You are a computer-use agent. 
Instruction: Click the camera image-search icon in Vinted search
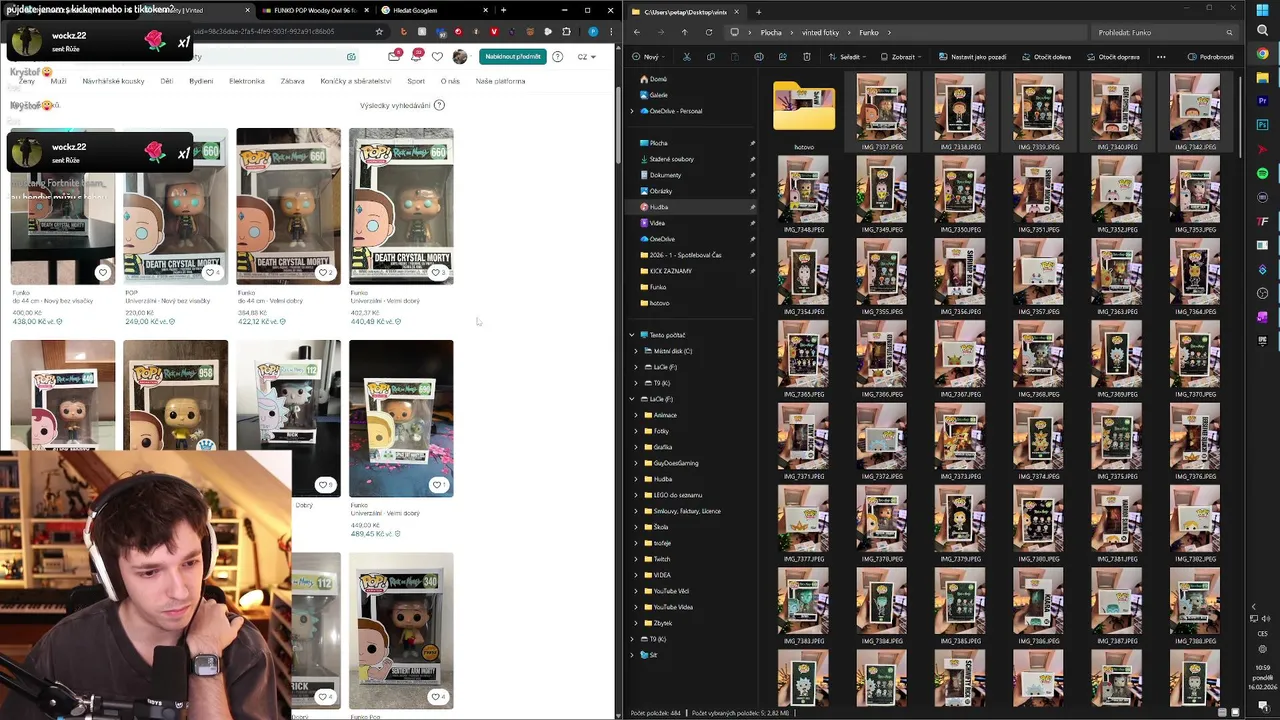point(351,57)
